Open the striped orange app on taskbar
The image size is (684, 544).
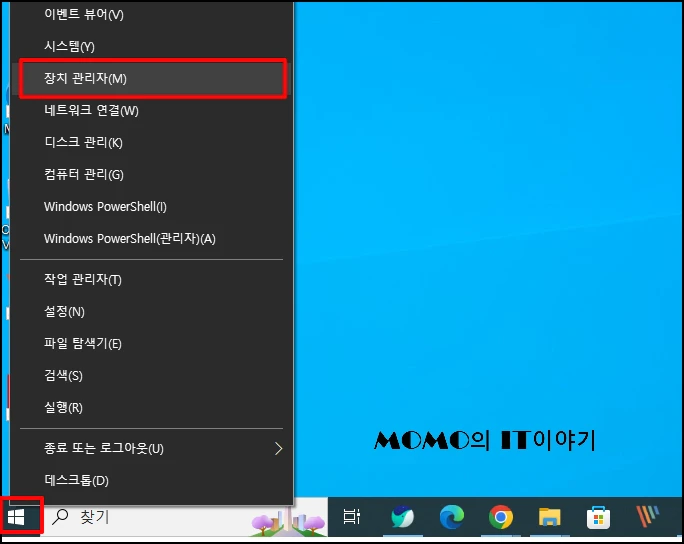point(647,517)
